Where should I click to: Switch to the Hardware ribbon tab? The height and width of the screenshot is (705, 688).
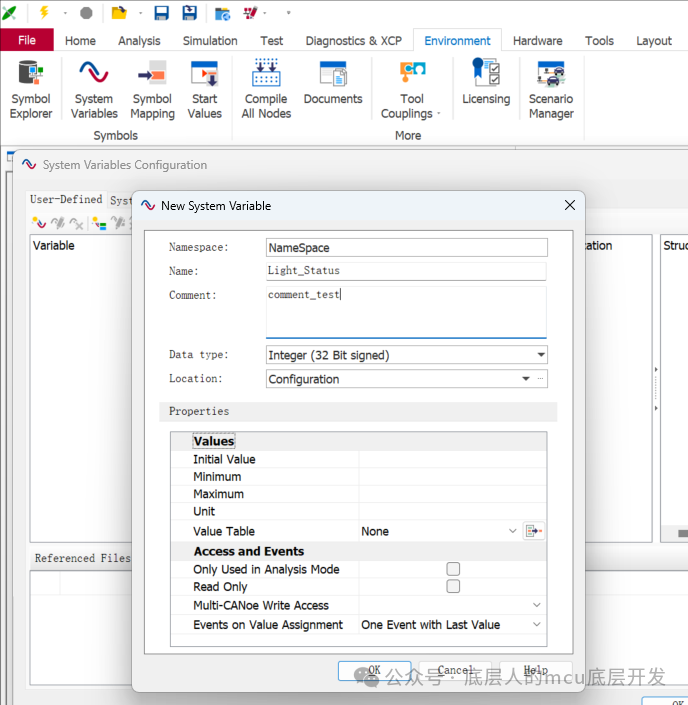click(538, 41)
